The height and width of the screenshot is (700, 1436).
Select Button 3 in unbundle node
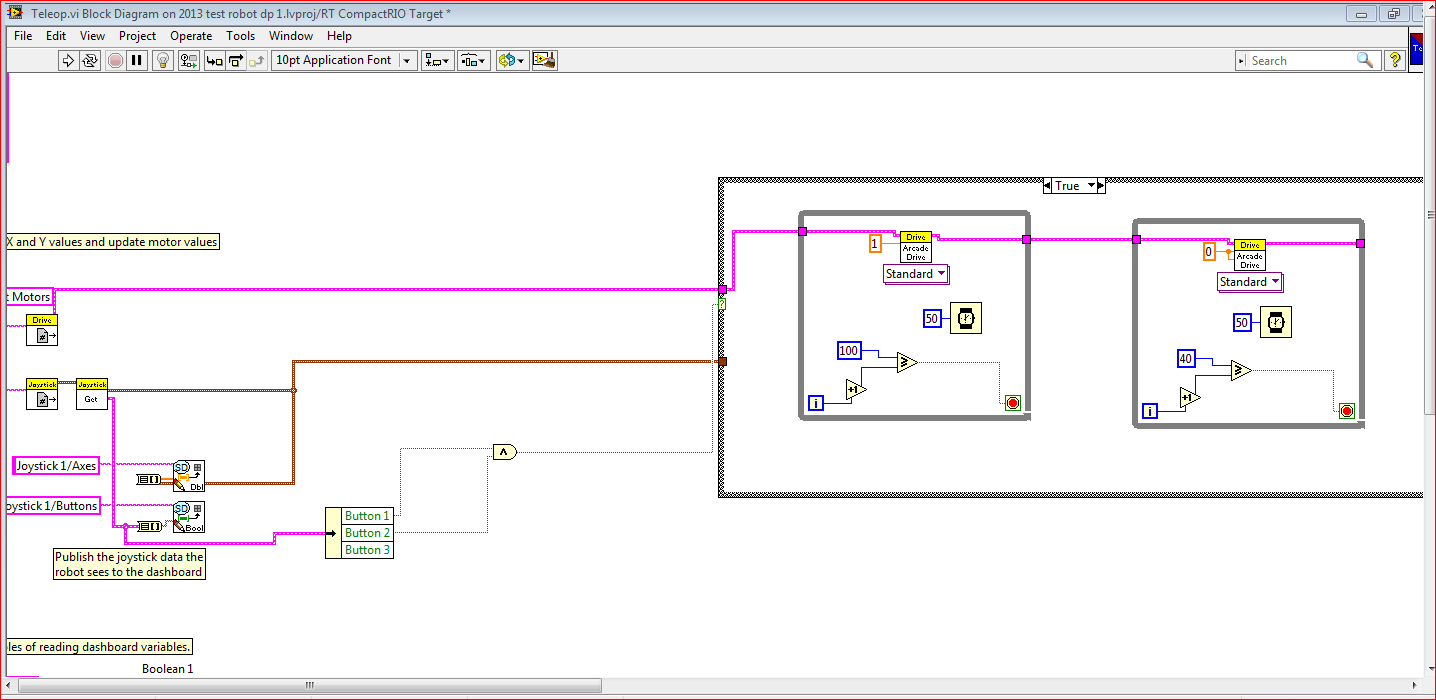[367, 550]
